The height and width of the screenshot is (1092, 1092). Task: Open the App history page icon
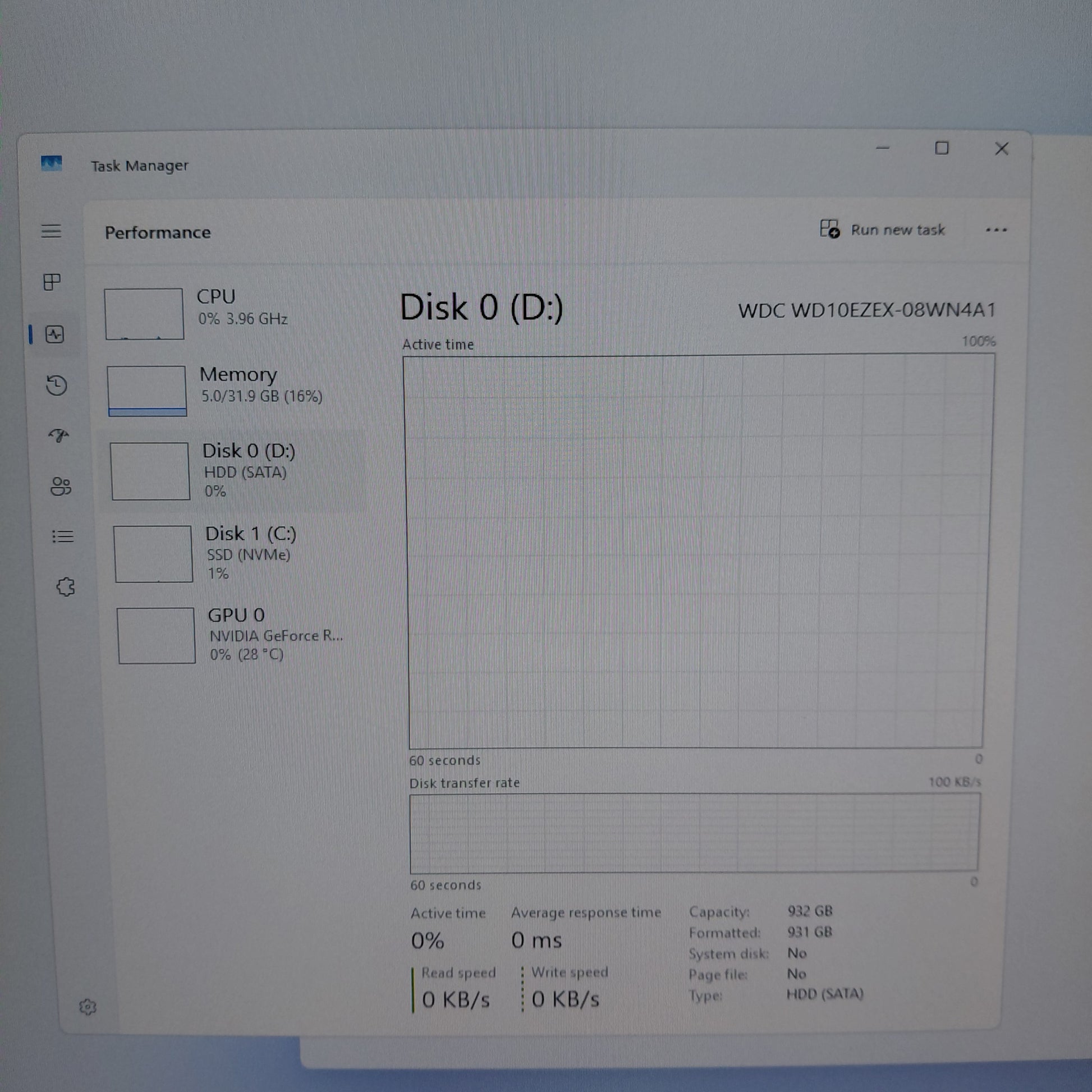click(57, 386)
